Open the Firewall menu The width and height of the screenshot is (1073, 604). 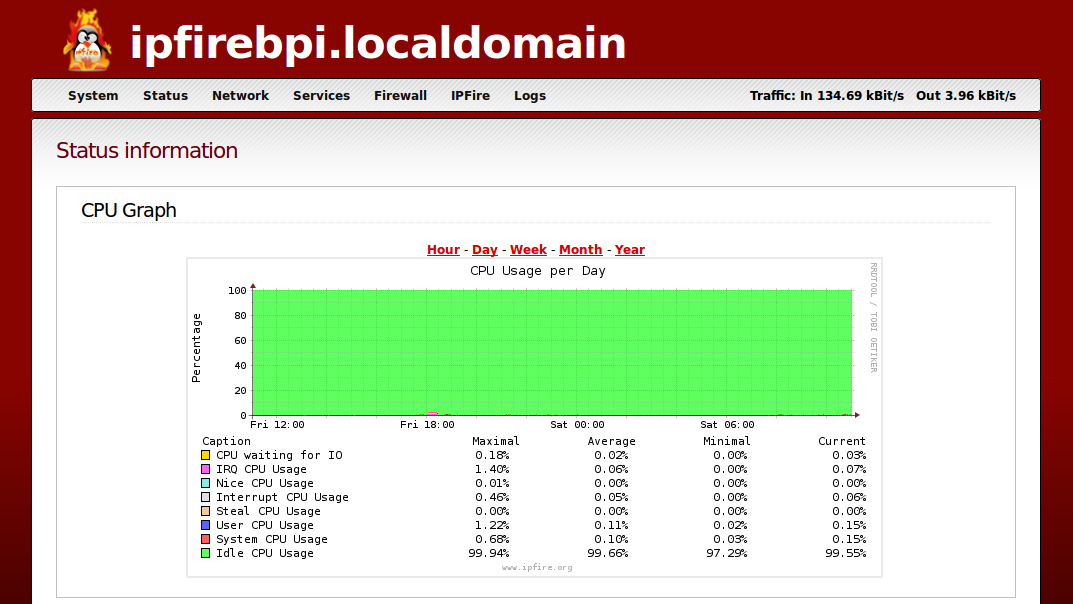pyautogui.click(x=400, y=96)
